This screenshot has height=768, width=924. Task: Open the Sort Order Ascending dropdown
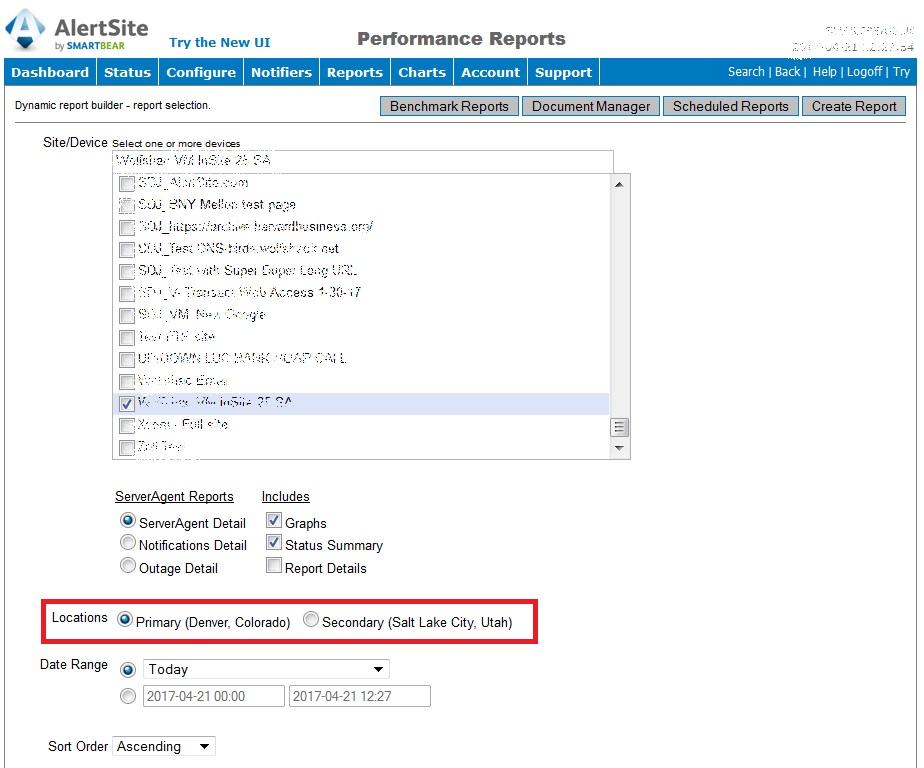coord(163,746)
